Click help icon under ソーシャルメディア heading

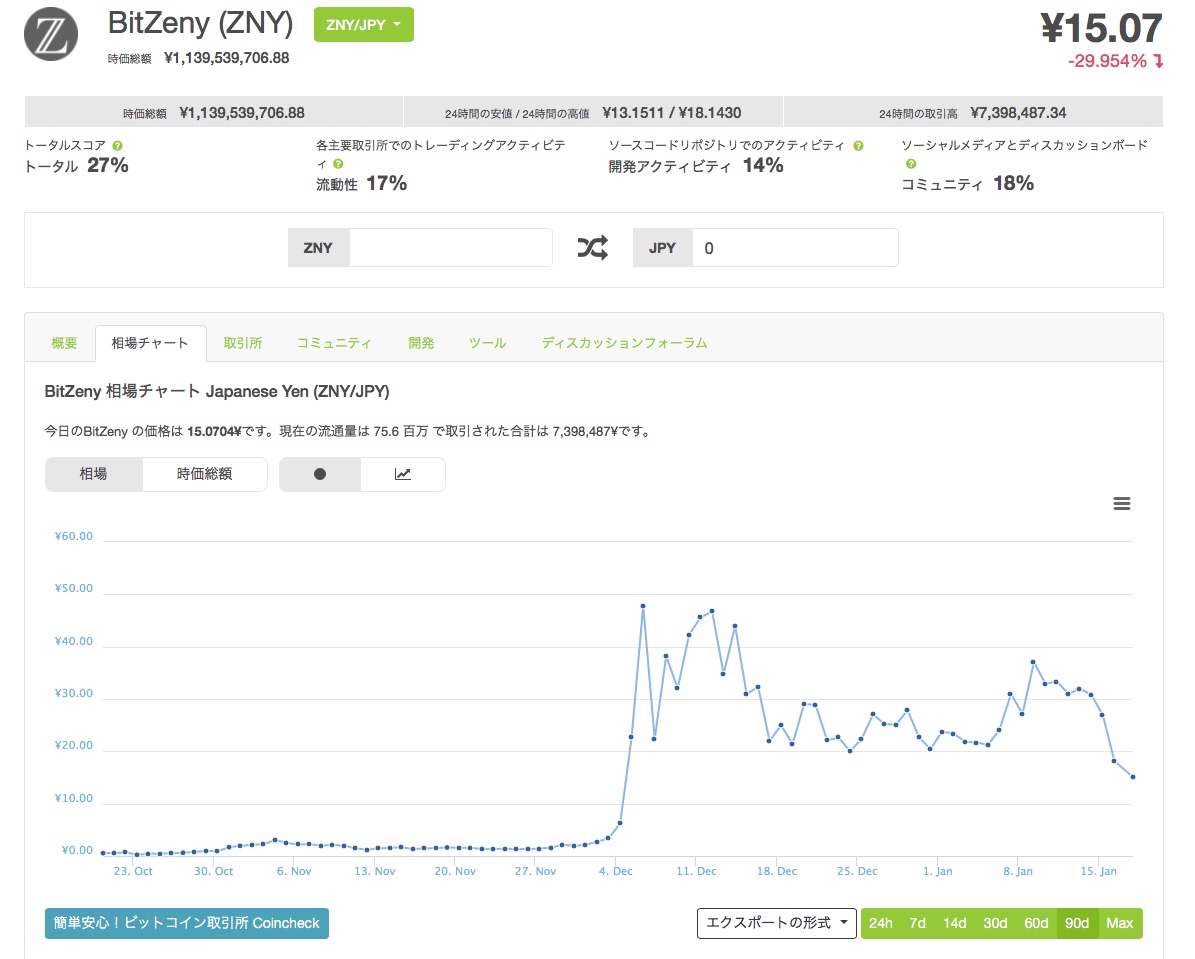tap(910, 164)
